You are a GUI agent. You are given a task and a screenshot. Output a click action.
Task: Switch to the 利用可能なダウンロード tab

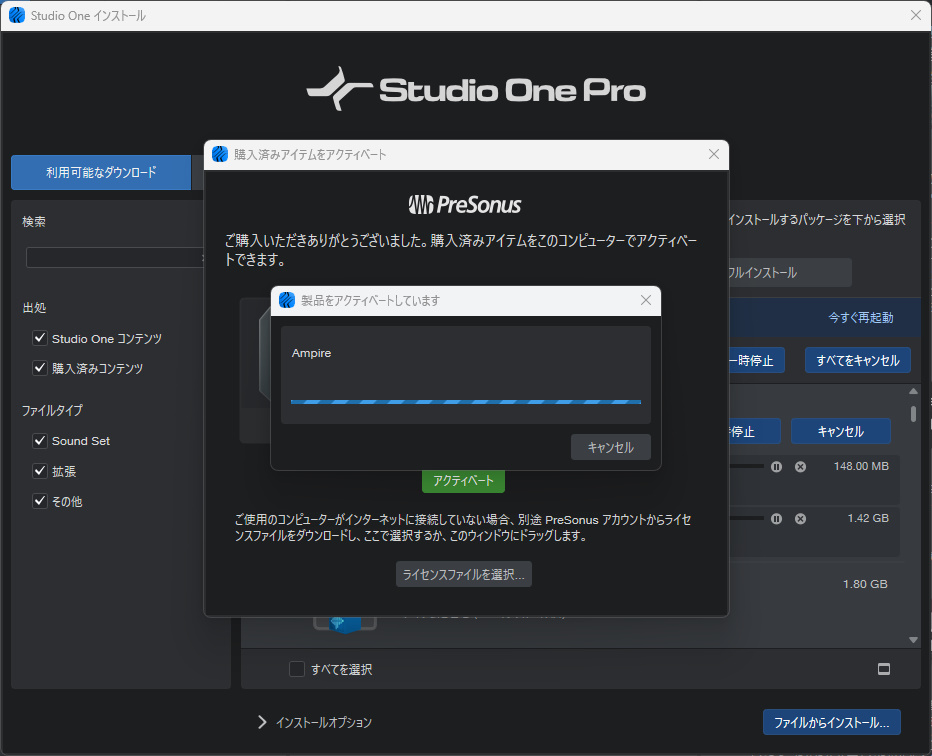coord(101,172)
